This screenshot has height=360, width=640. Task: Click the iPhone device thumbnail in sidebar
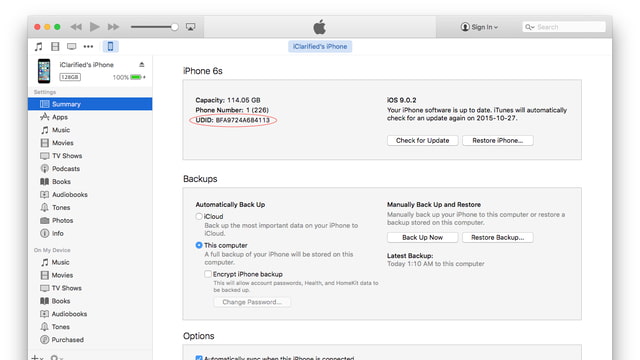(44, 71)
